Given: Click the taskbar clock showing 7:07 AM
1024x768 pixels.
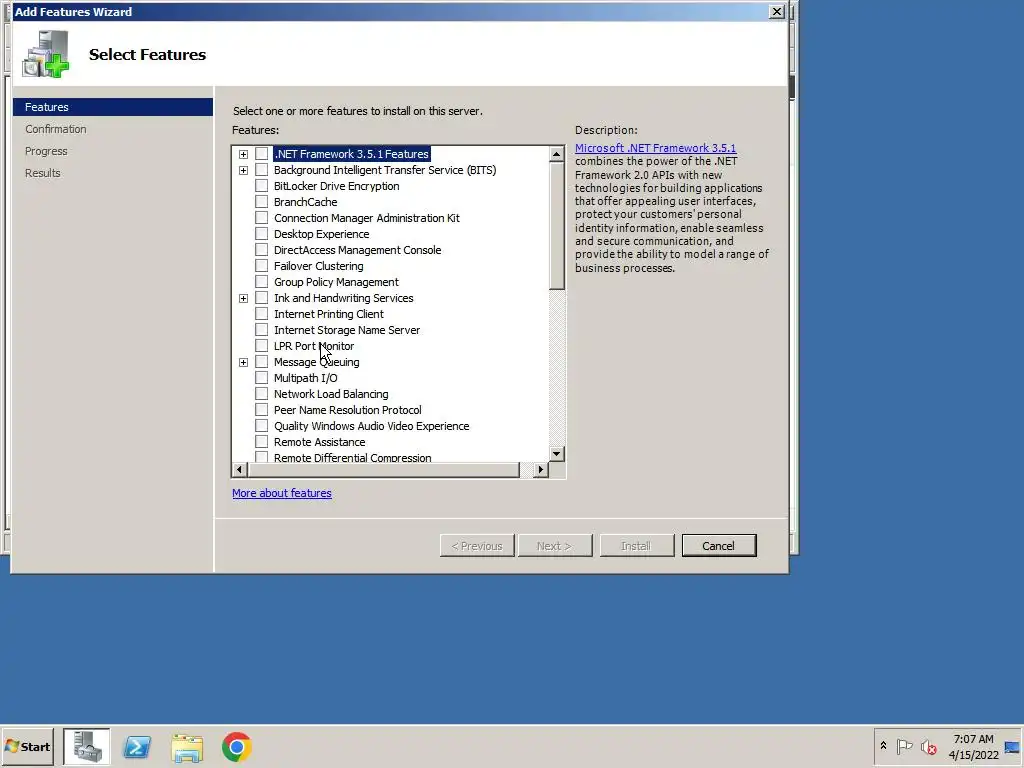Looking at the screenshot, I should click(x=973, y=746).
